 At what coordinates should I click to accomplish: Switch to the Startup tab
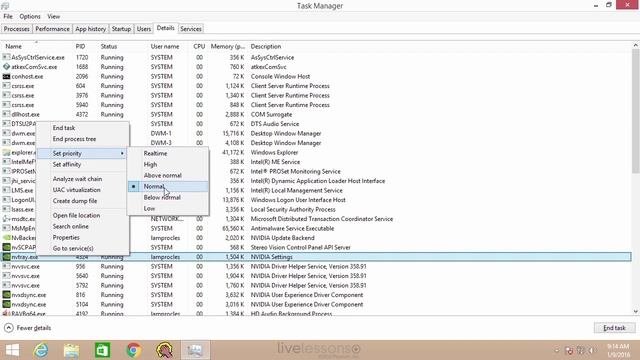[121, 29]
